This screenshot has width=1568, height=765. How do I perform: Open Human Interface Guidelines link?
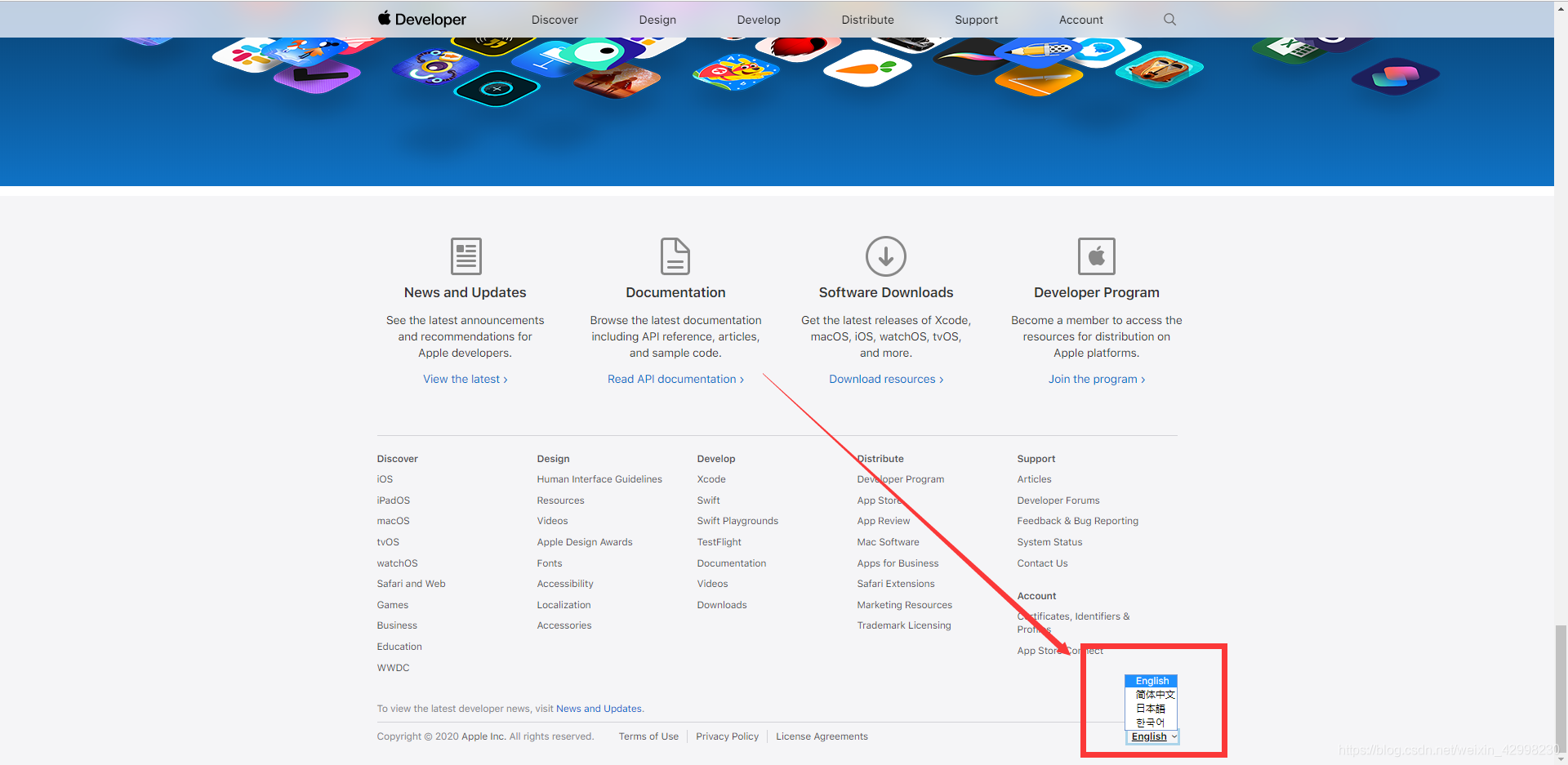599,479
